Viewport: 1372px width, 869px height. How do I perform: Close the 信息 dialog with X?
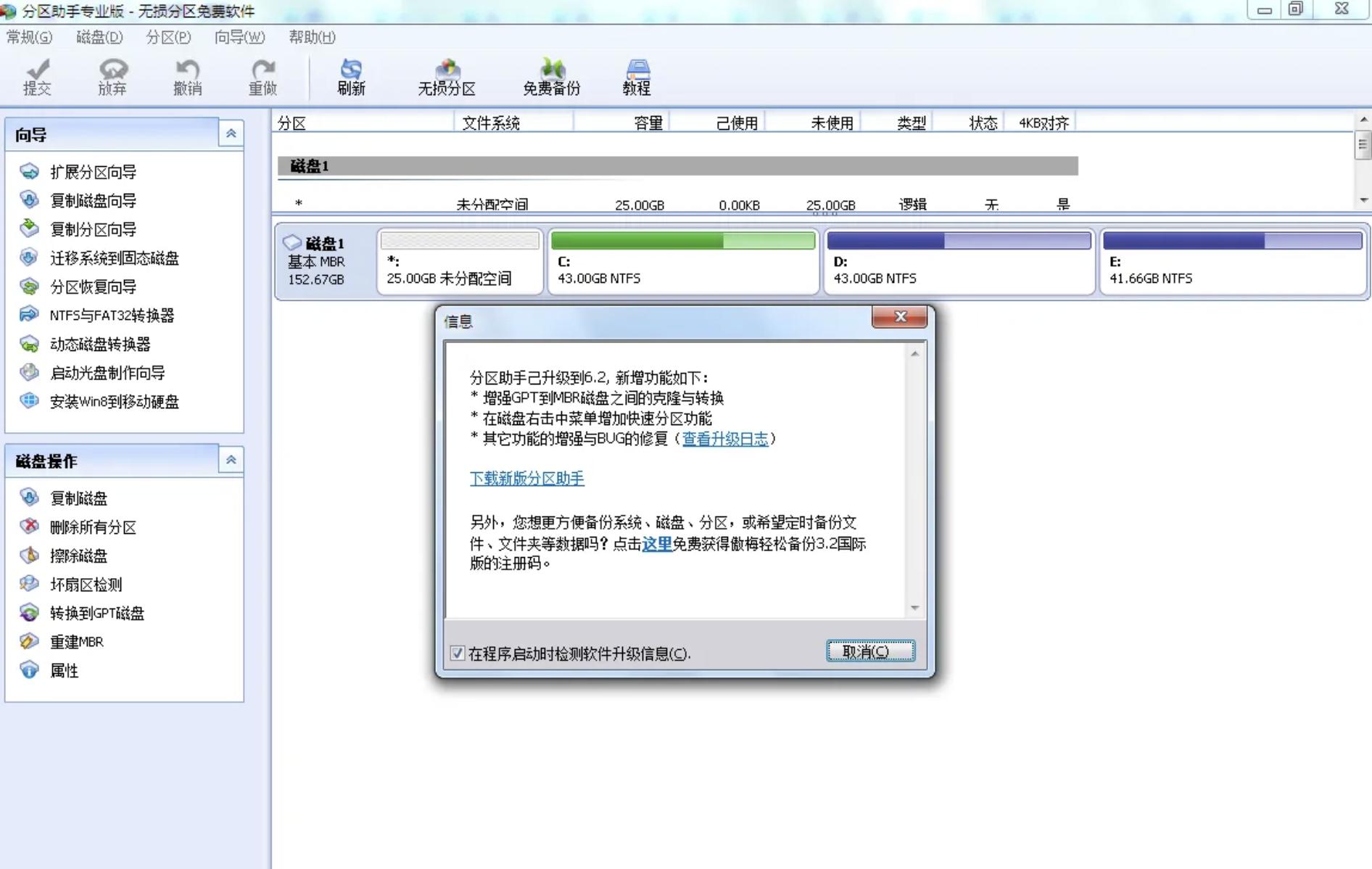(900, 317)
